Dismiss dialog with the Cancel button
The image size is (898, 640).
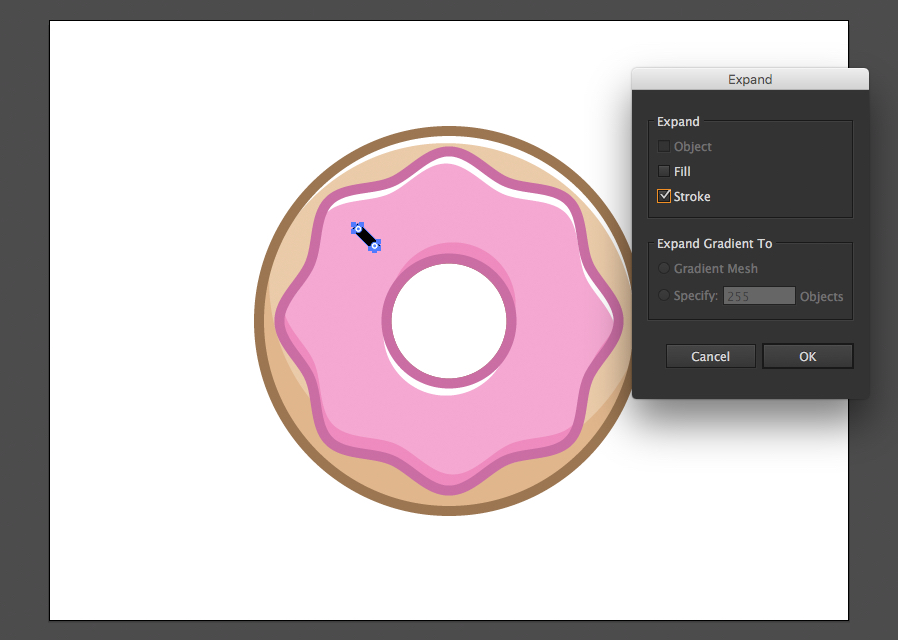(x=710, y=357)
